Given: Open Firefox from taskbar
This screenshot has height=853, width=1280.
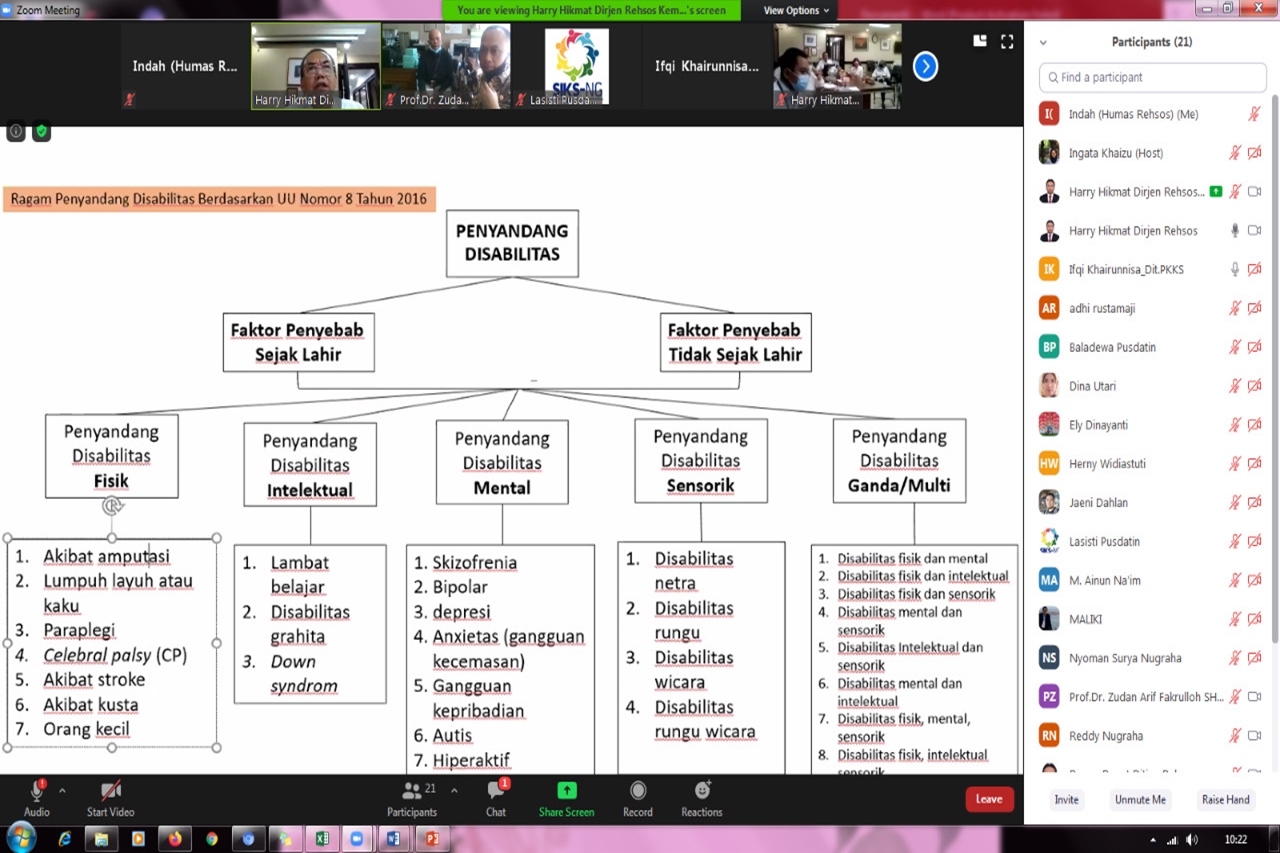Looking at the screenshot, I should click(176, 839).
